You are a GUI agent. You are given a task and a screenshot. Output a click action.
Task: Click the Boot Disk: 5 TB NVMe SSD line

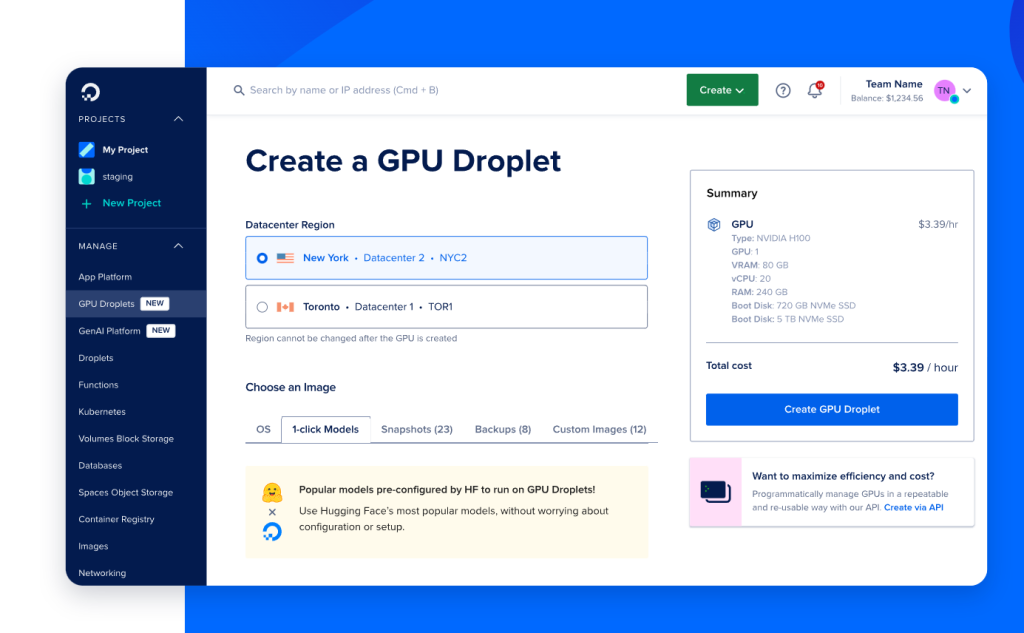(x=788, y=319)
